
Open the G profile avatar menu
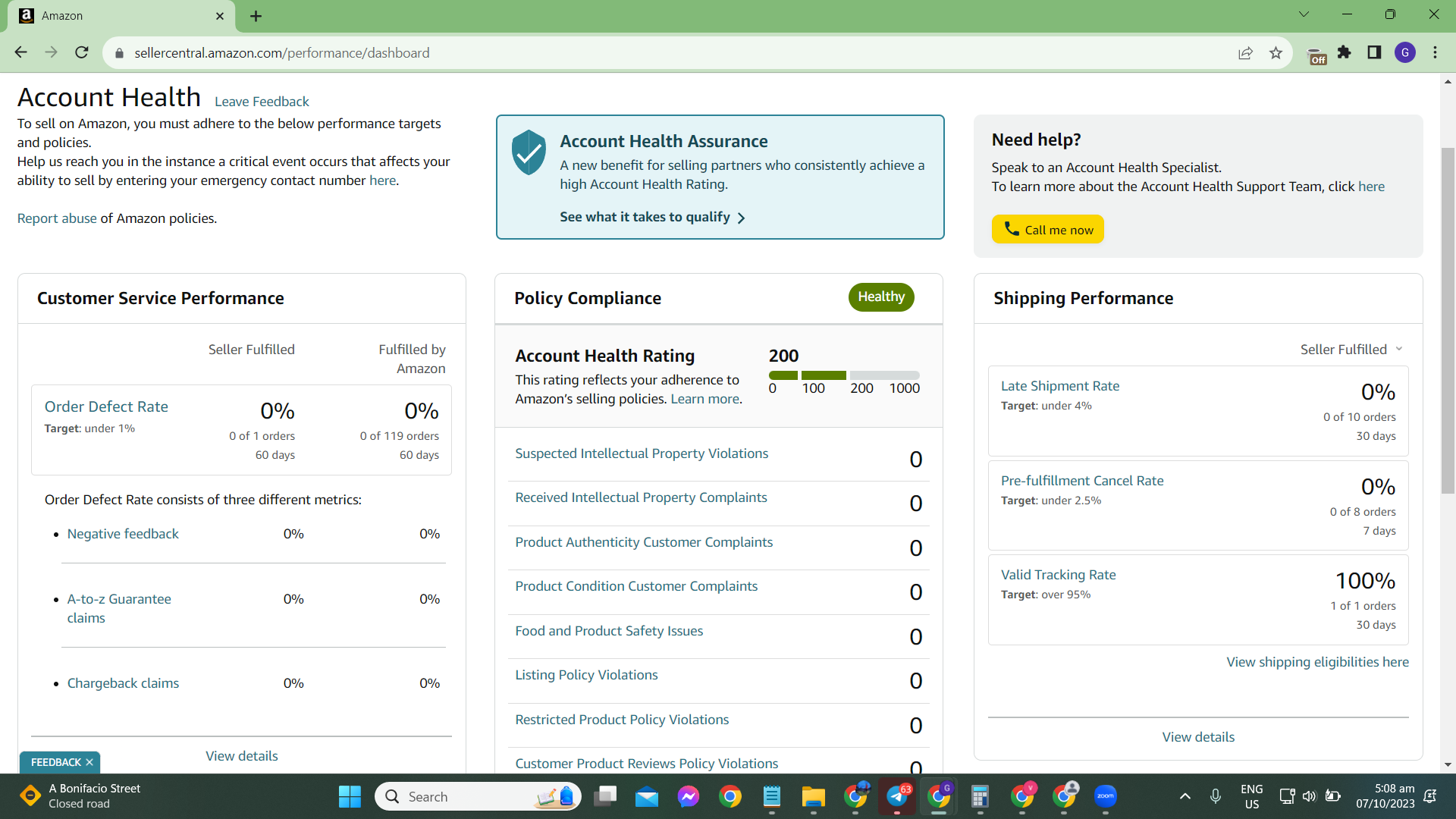[x=1405, y=52]
